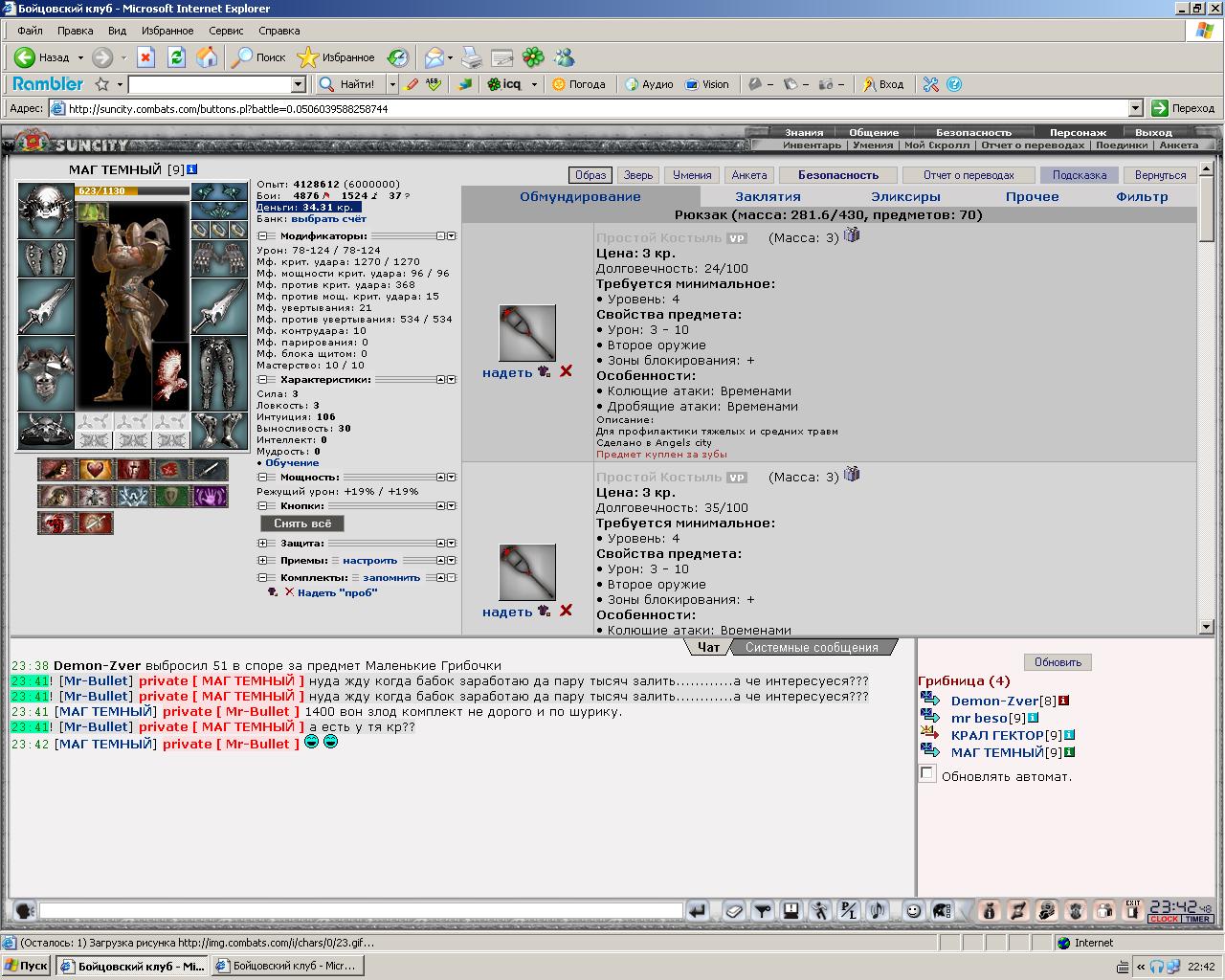The height and width of the screenshot is (980, 1225).
Task: Open the Найти! button dropdown arrow
Action: [x=392, y=84]
